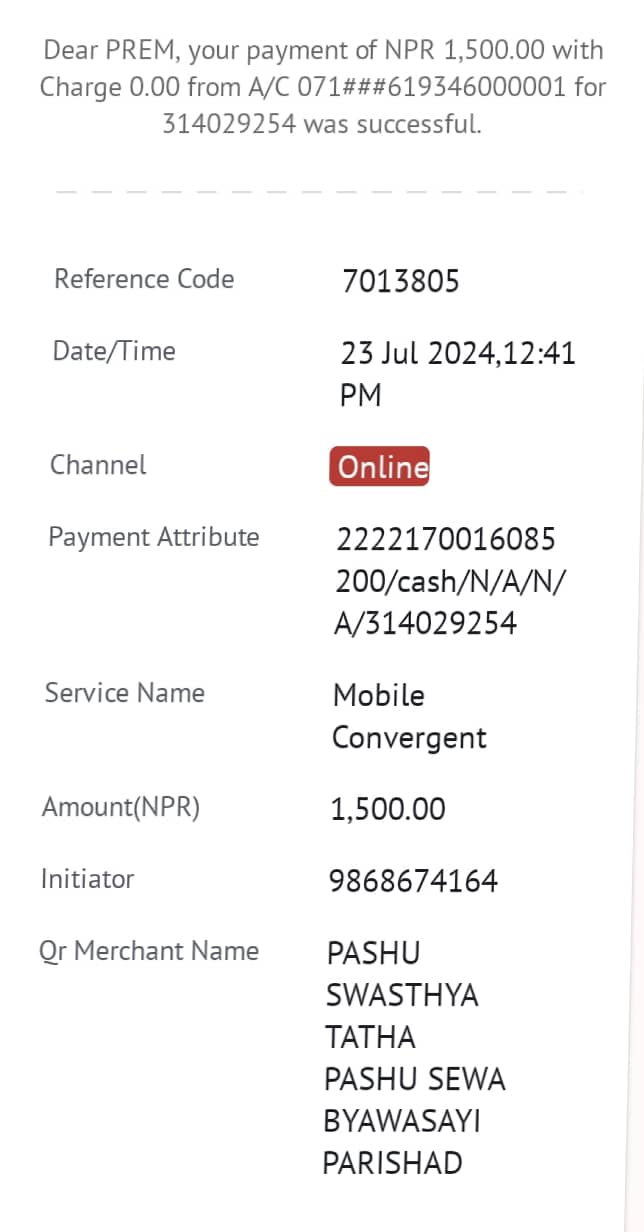
Task: Select the 1,500.00 amount value
Action: point(388,809)
